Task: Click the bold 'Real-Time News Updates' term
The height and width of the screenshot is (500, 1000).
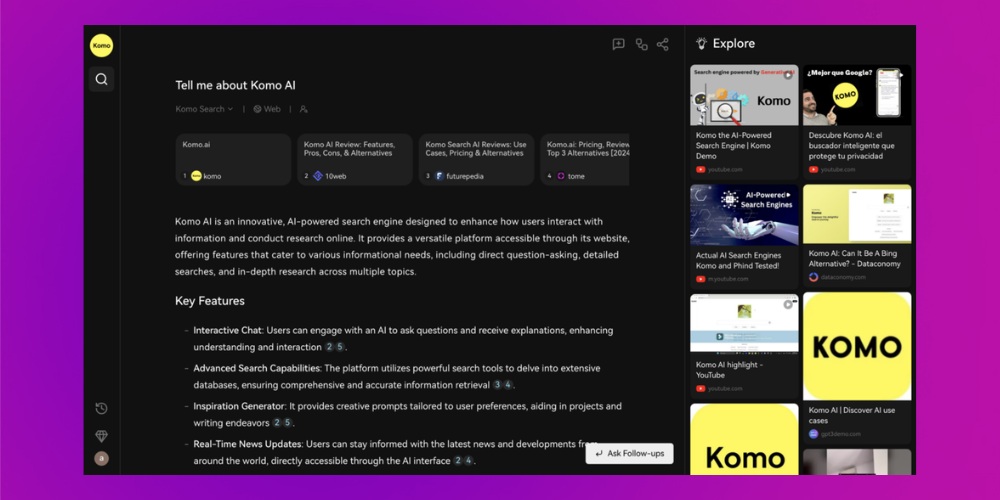Action: (x=247, y=444)
